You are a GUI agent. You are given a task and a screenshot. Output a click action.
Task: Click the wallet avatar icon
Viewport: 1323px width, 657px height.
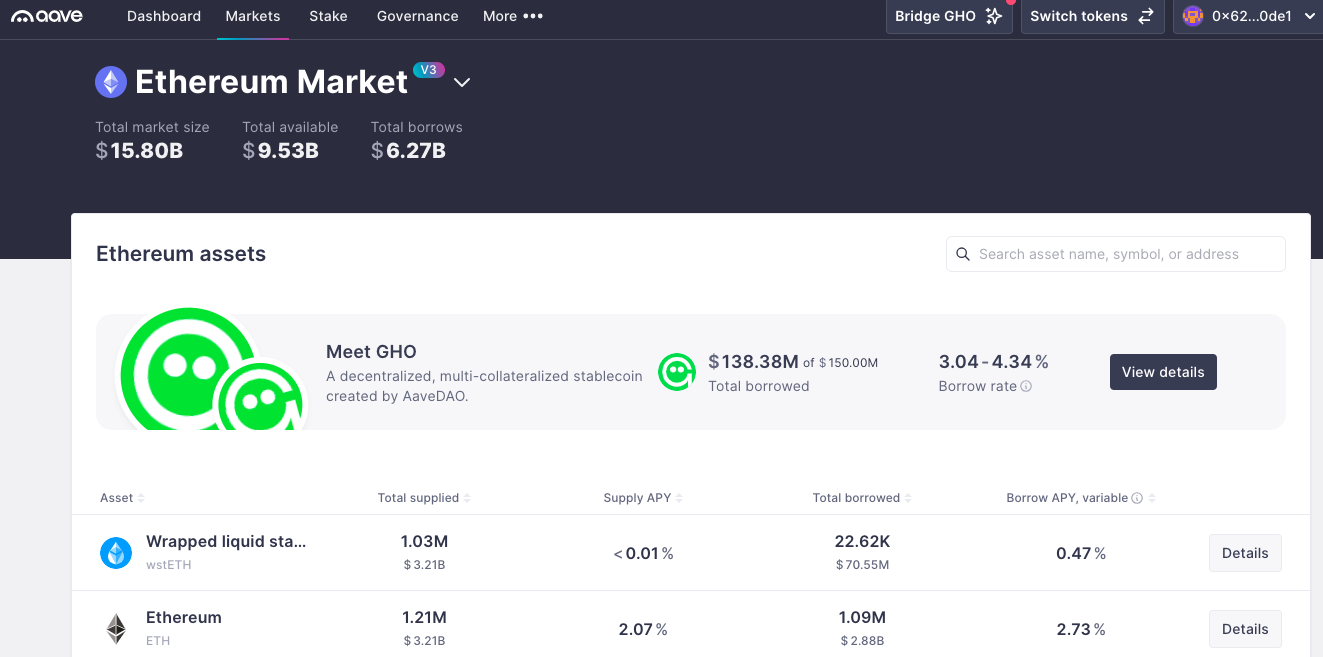(x=1193, y=16)
